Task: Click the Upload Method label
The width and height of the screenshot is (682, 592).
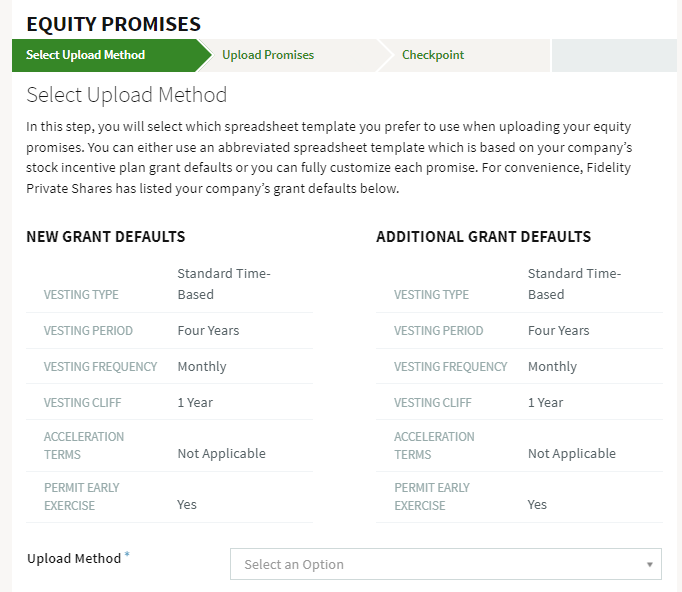Action: [74, 559]
